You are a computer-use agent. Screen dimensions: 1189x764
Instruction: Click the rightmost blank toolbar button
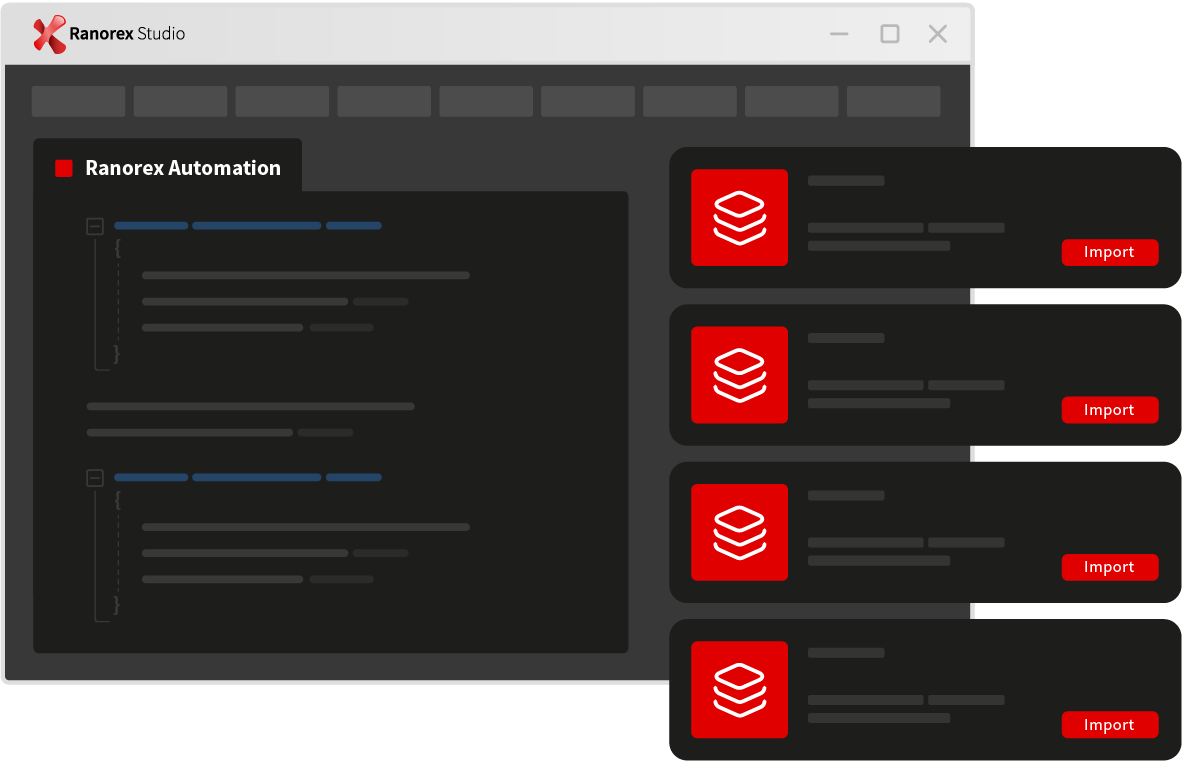click(894, 102)
